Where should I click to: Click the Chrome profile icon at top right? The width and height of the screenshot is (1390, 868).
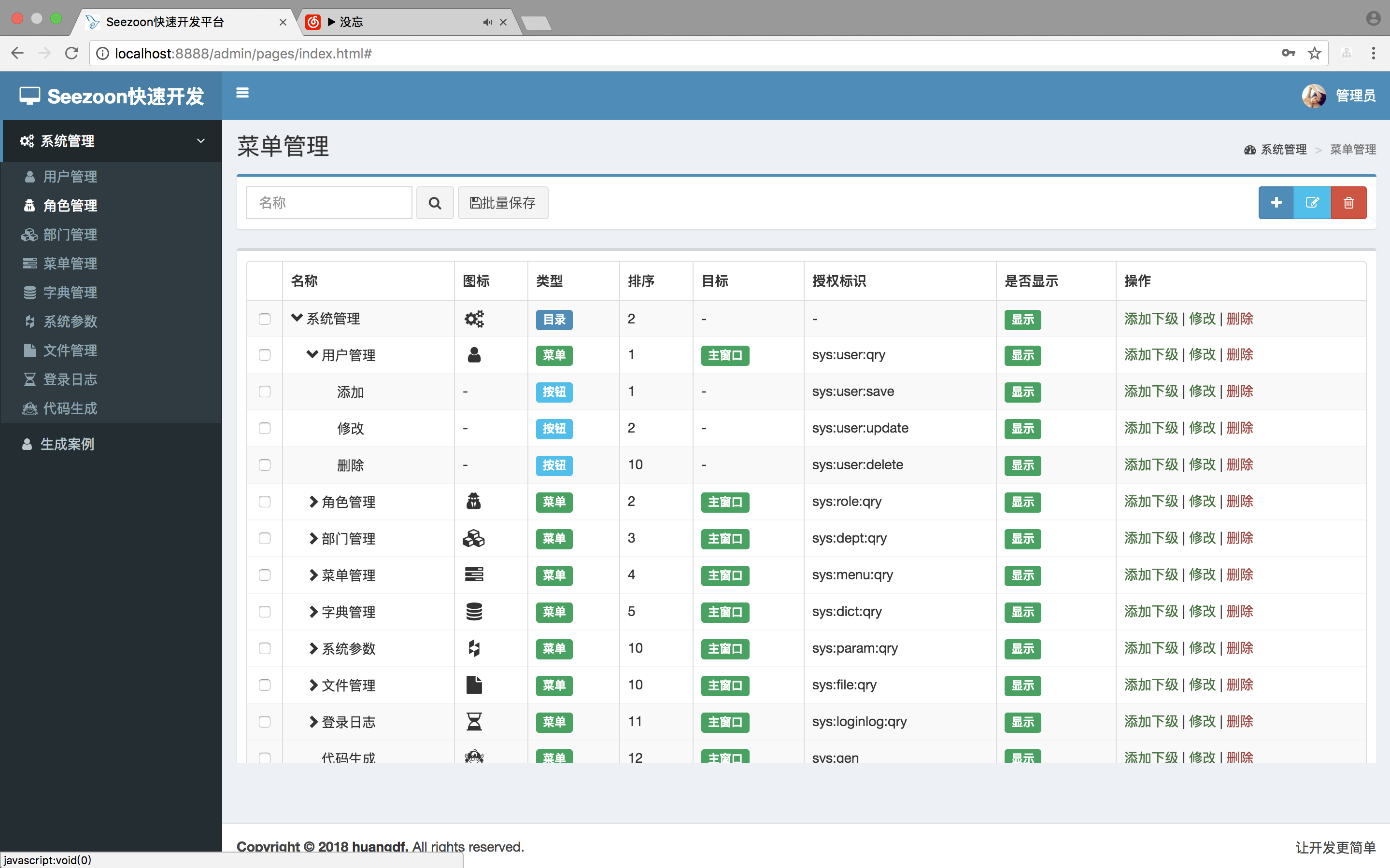pos(1373,18)
